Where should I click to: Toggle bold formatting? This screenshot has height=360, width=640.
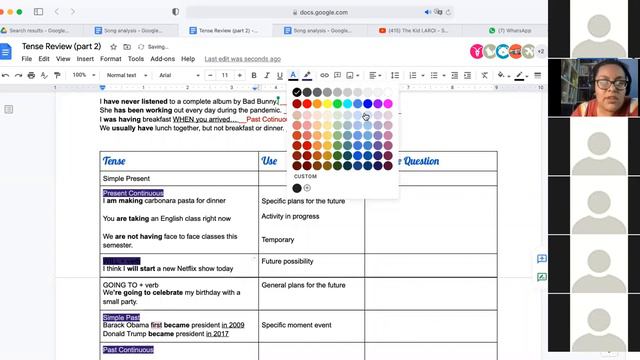tap(254, 75)
